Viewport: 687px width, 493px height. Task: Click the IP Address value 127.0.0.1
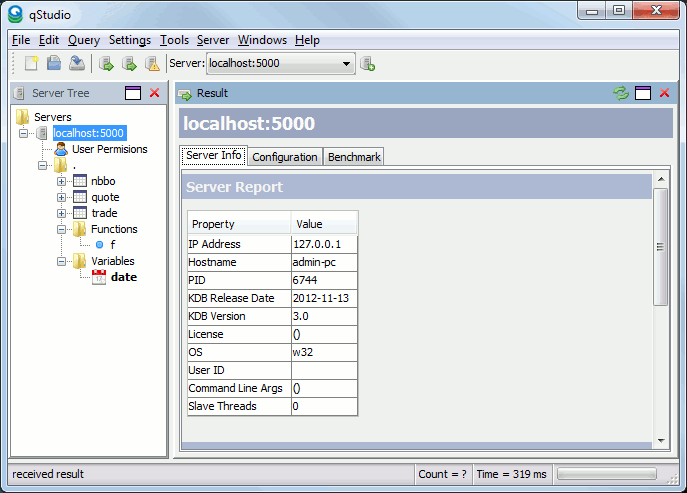point(325,244)
